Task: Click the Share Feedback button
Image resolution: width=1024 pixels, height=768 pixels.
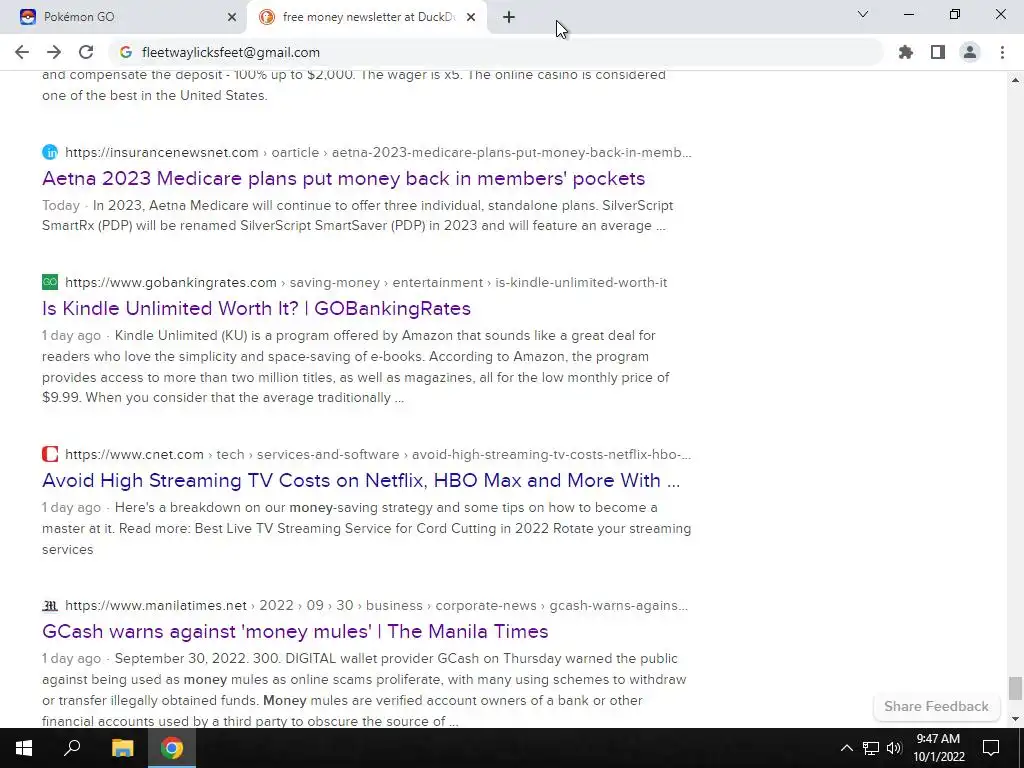Action: tap(936, 706)
